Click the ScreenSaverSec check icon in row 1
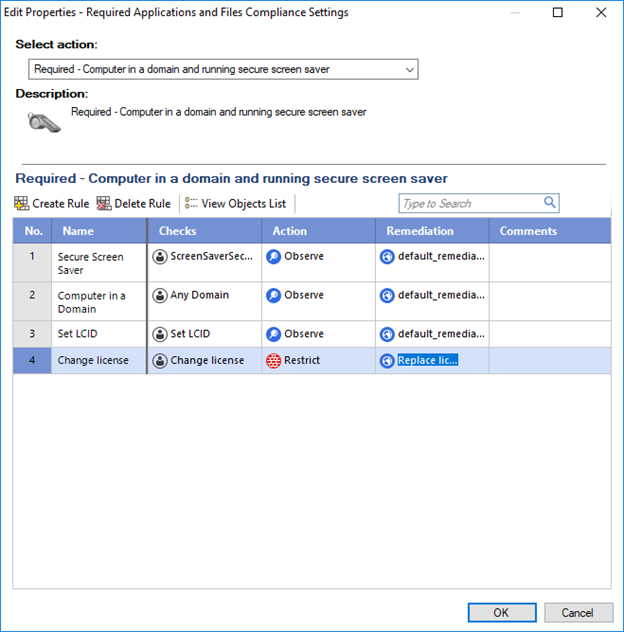 (x=160, y=256)
